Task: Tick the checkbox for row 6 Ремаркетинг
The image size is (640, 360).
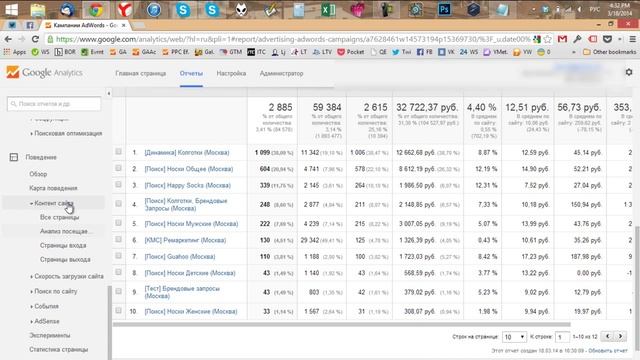Action: [x=118, y=239]
